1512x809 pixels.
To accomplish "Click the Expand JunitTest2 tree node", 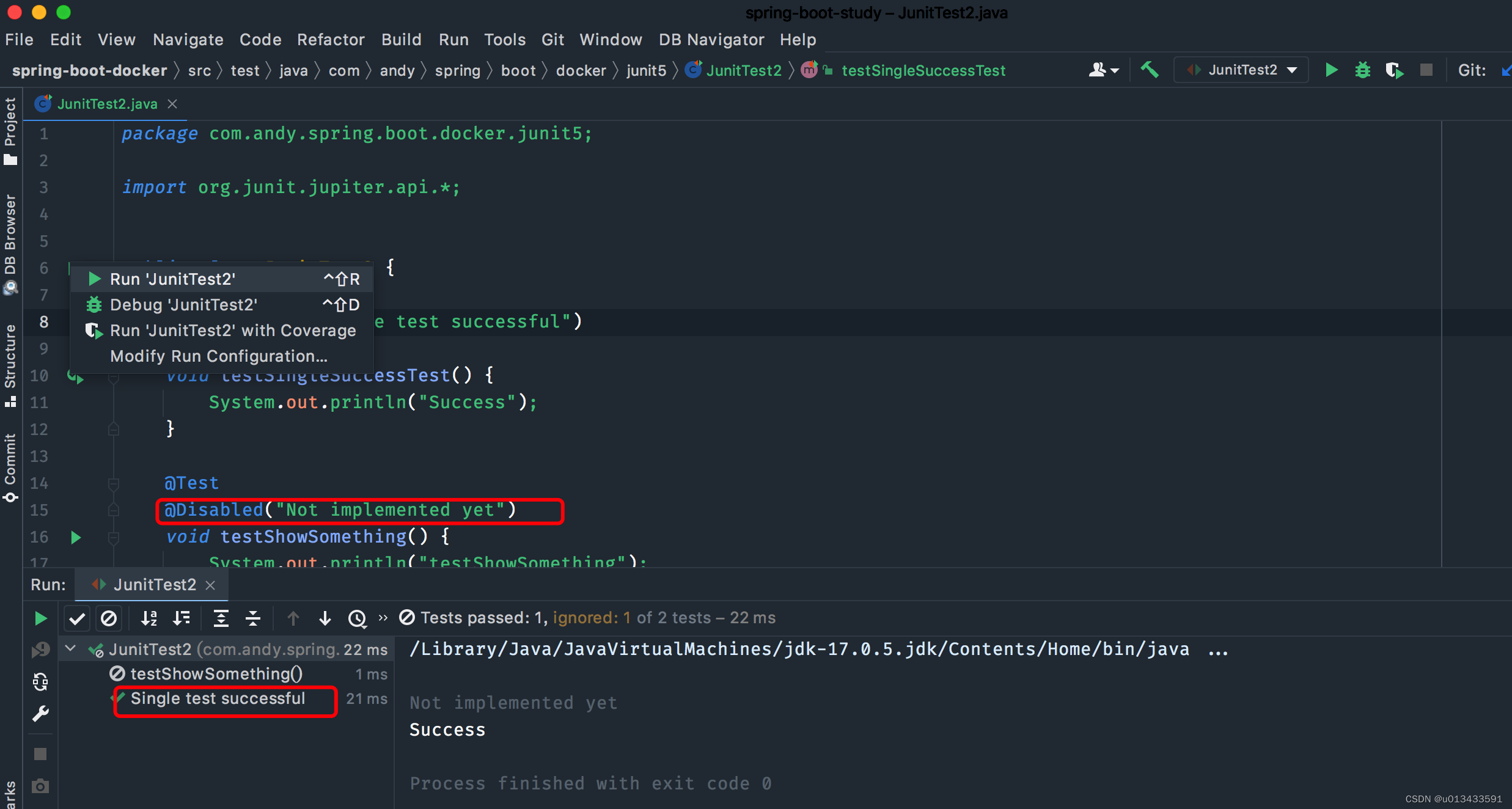I will click(69, 649).
